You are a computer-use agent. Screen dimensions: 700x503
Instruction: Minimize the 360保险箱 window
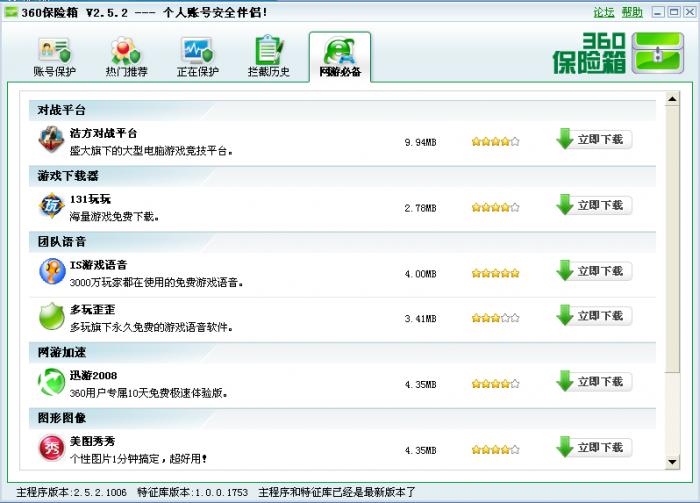[x=658, y=12]
